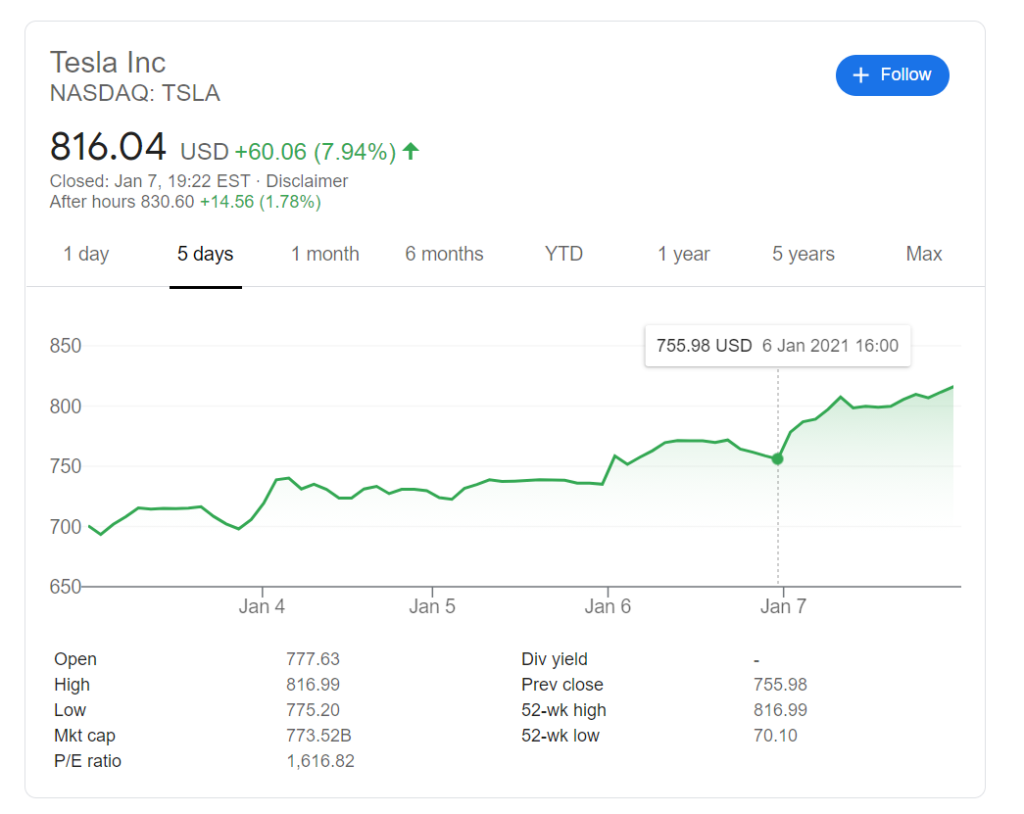Open the 6 months price chart

pyautogui.click(x=444, y=254)
